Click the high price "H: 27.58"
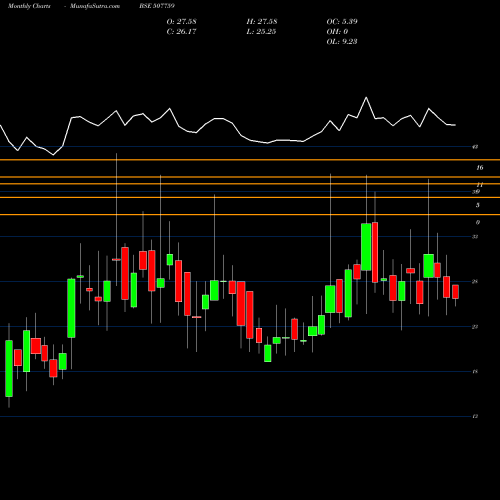This screenshot has height=500, width=500. pos(262,22)
